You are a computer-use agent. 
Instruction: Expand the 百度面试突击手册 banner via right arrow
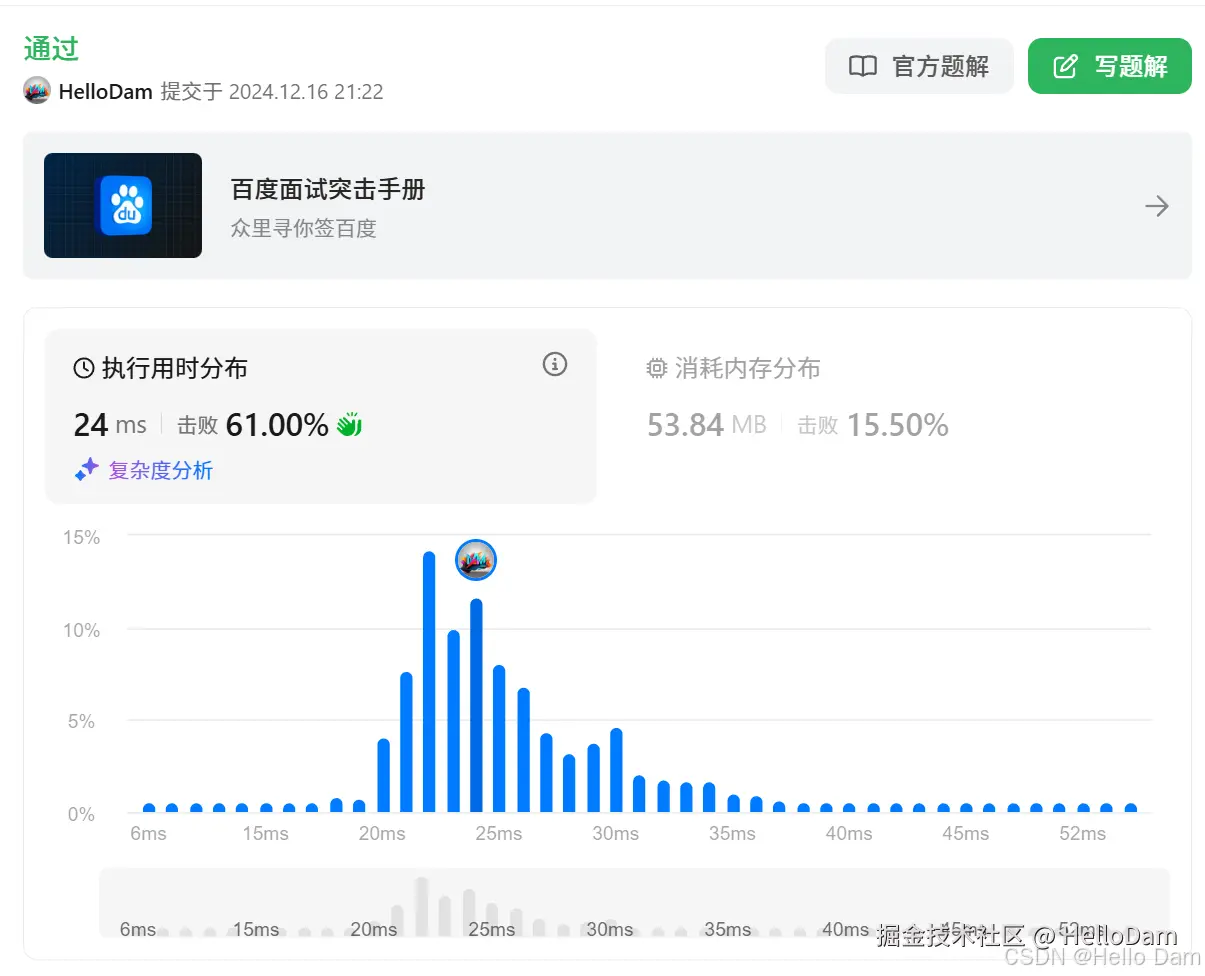[x=1157, y=205]
